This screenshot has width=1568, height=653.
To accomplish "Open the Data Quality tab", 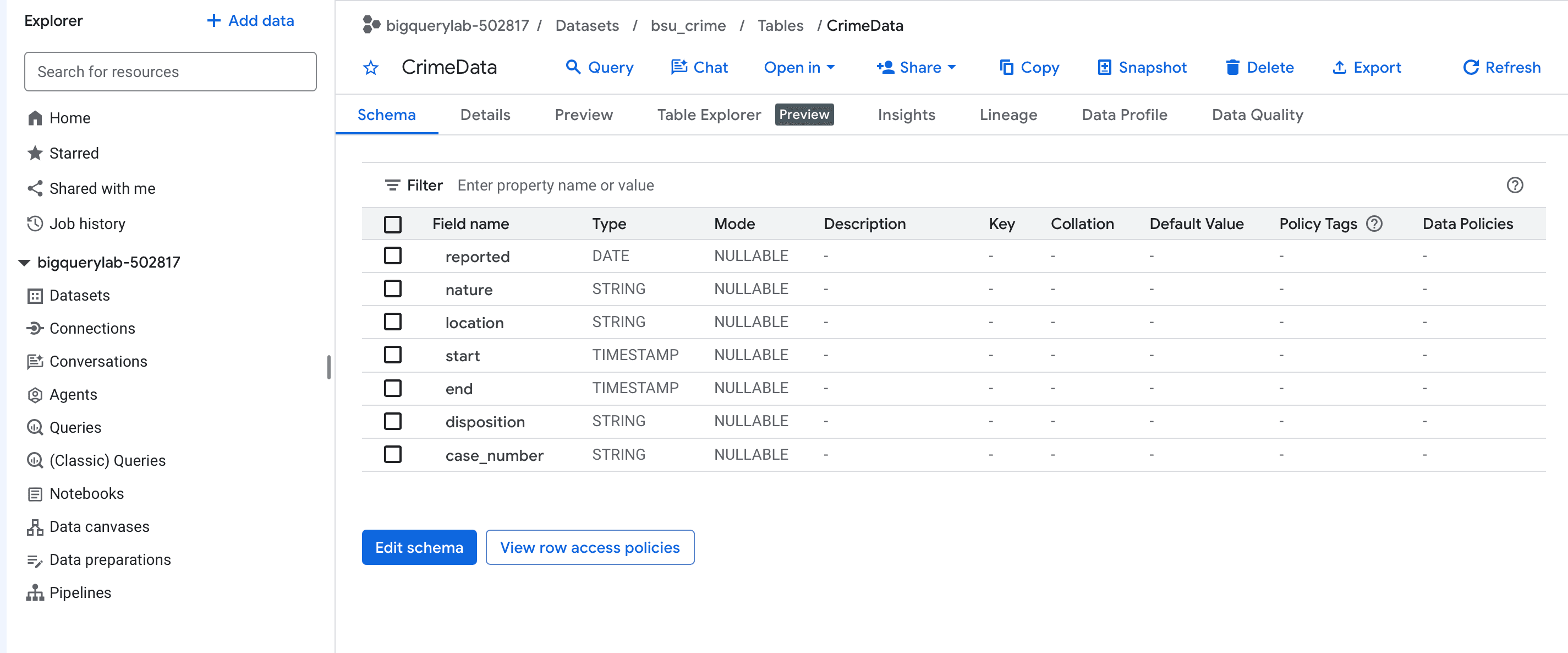I will [x=1258, y=115].
